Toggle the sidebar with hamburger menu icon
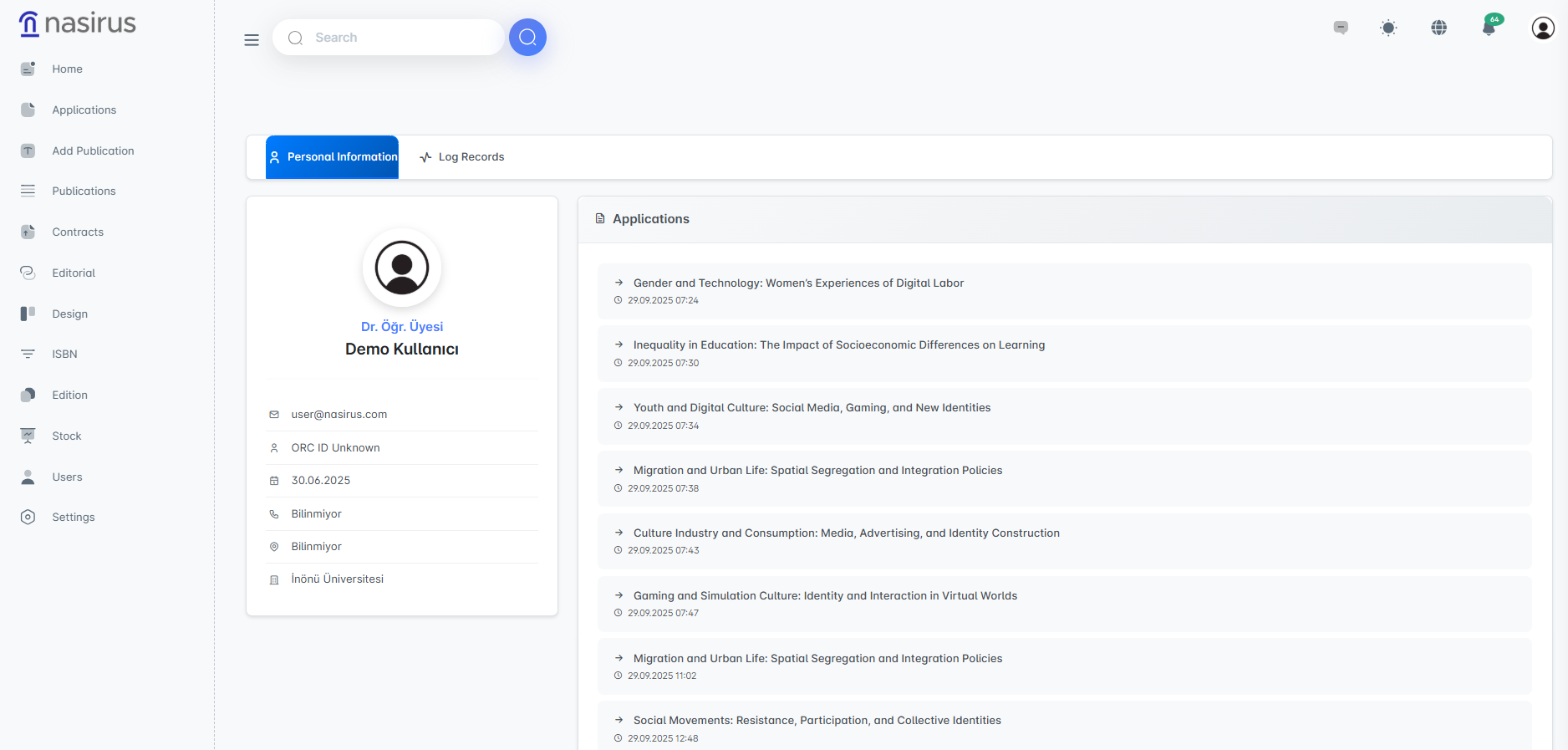 pyautogui.click(x=252, y=40)
